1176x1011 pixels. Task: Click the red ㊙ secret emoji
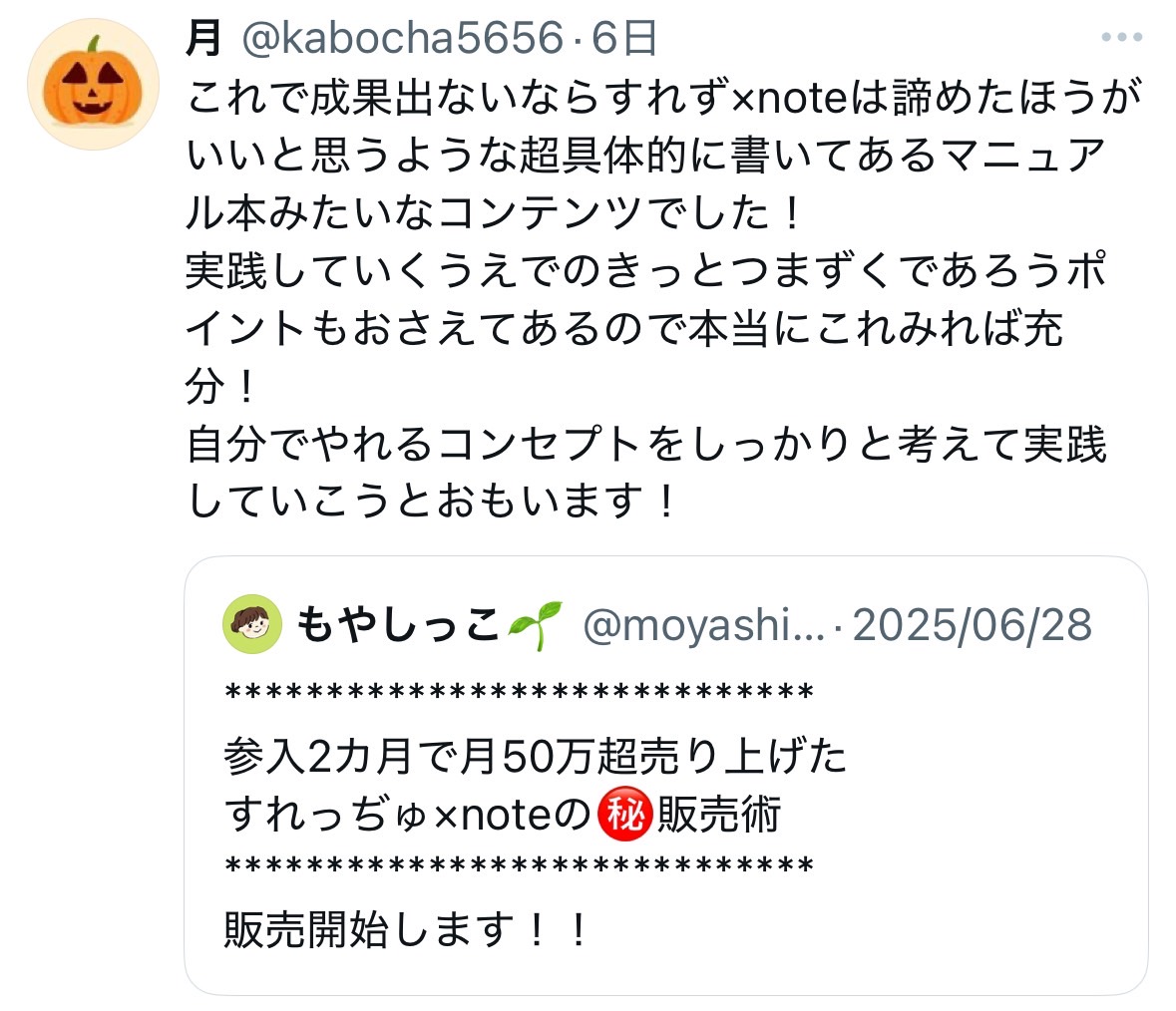(624, 814)
